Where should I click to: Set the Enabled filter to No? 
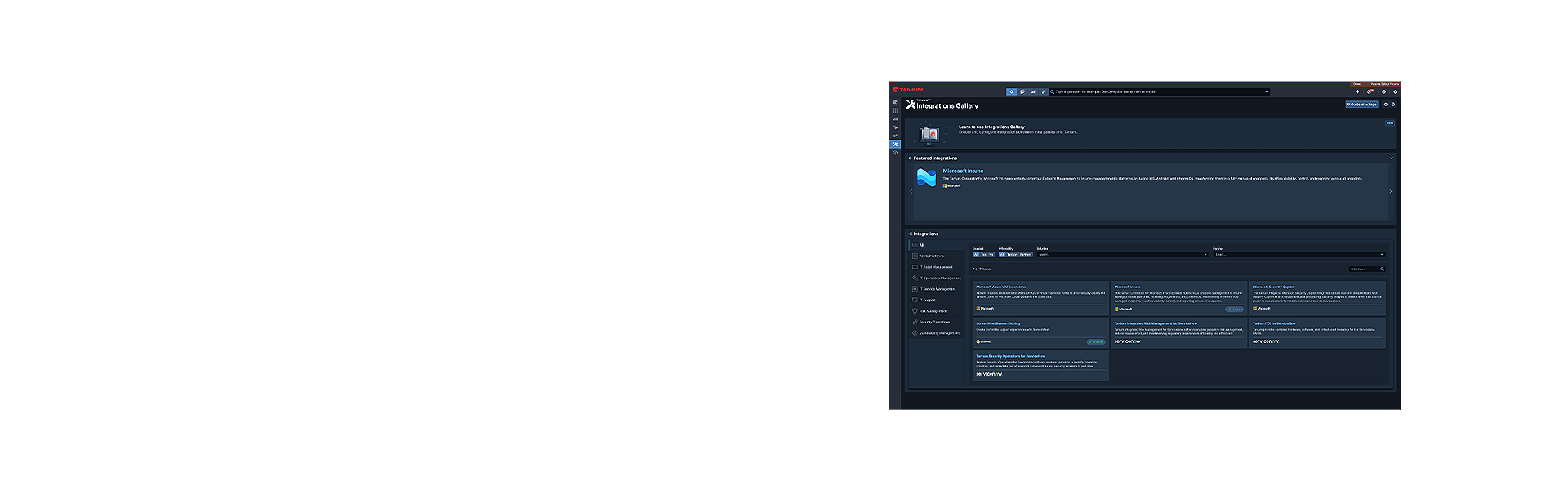991,254
